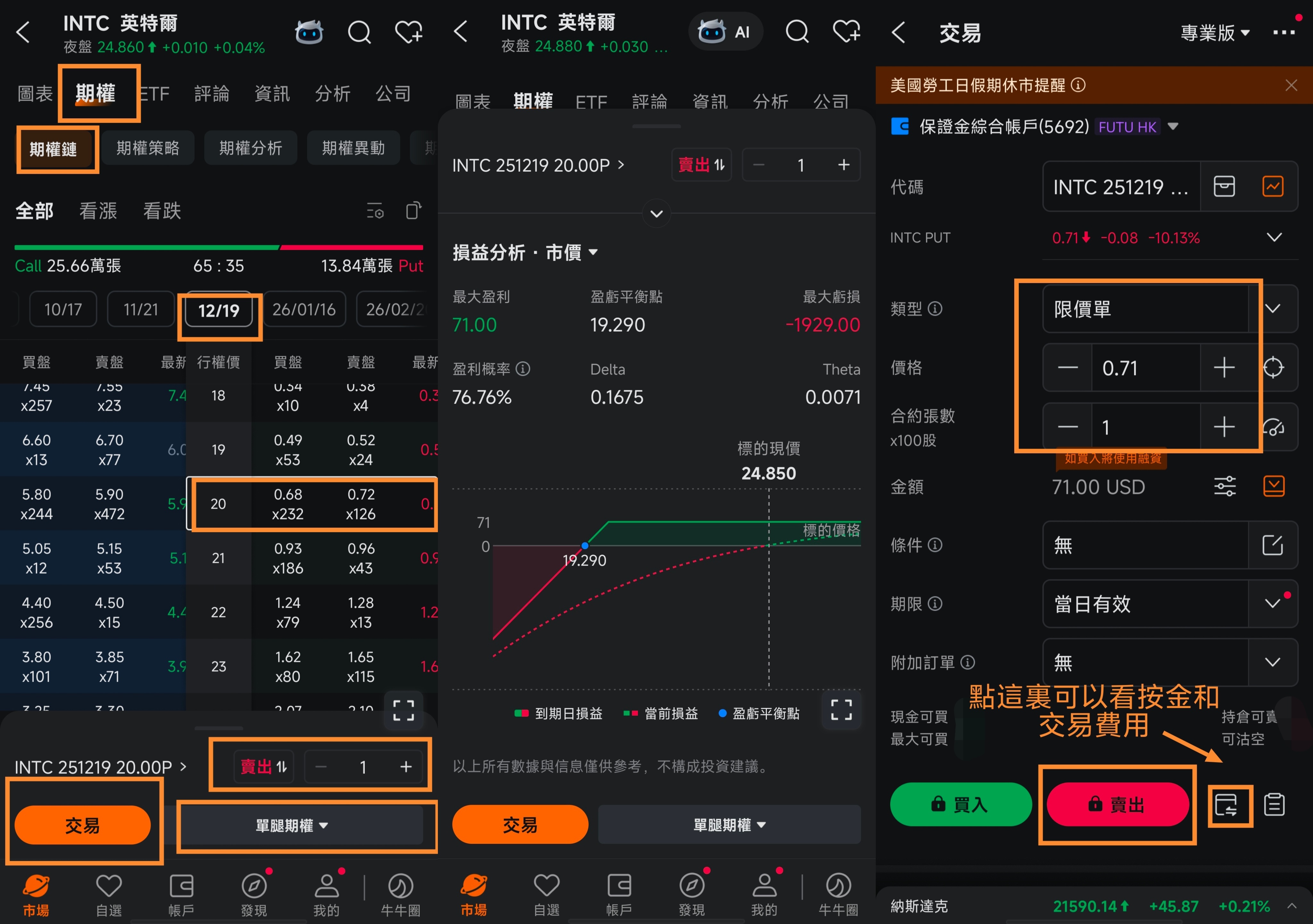Increase price with the plus stepper
Image resolution: width=1313 pixels, height=924 pixels.
click(x=1224, y=367)
